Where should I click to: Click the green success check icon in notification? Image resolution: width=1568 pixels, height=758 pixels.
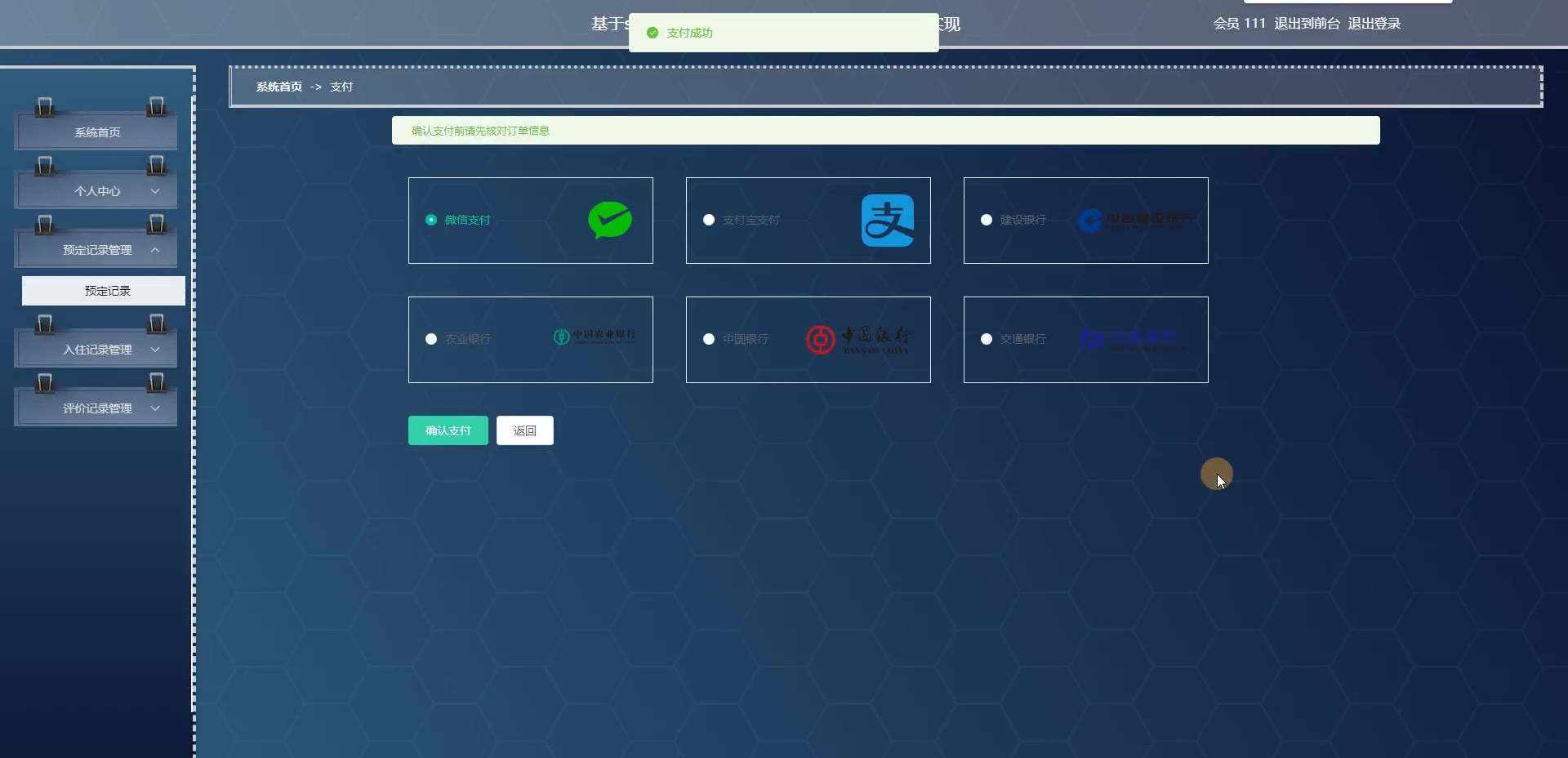click(x=653, y=33)
